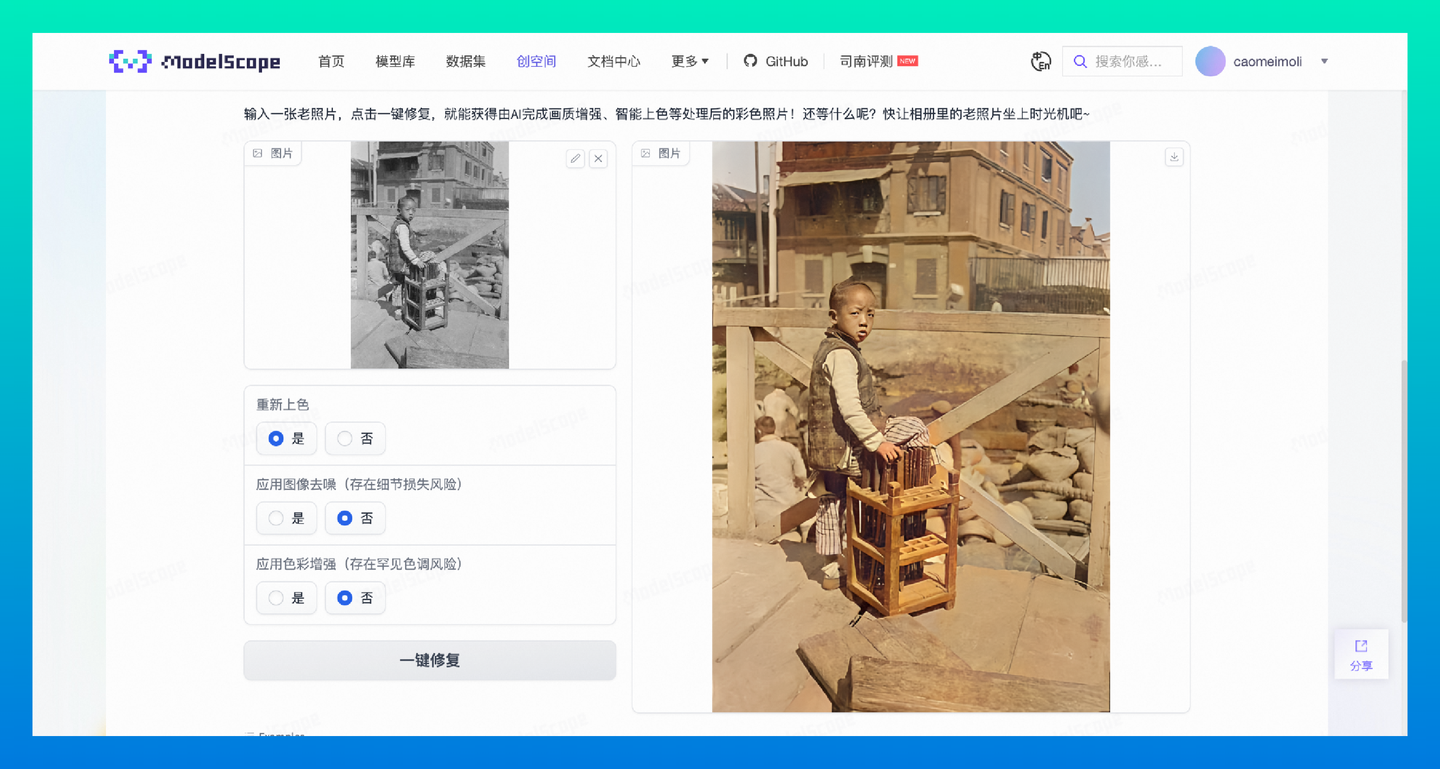
Task: Open 文档中心 in the navigation
Action: coord(614,61)
